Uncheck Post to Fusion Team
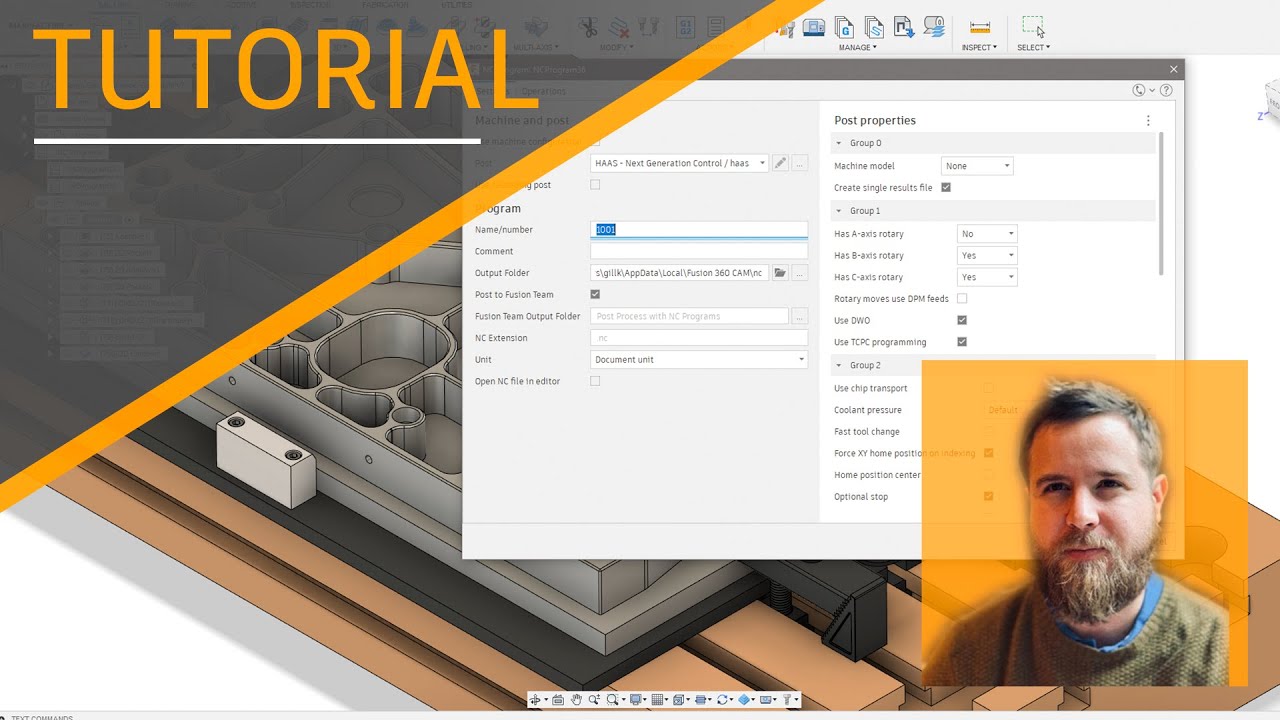Image resolution: width=1280 pixels, height=720 pixels. (x=595, y=295)
